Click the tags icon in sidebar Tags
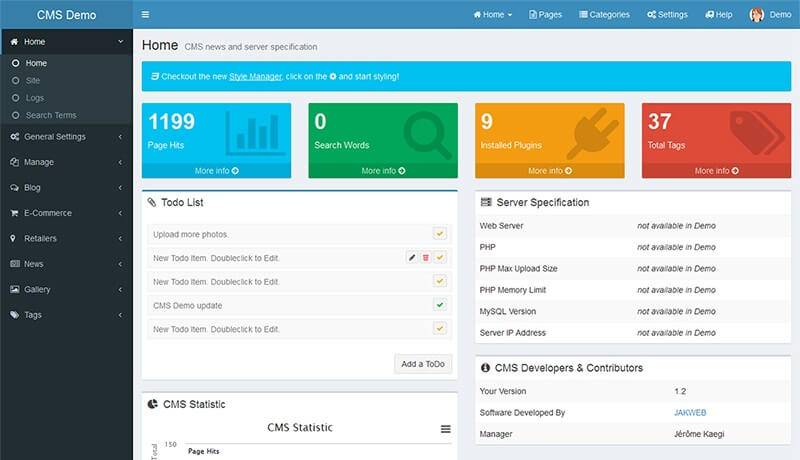This screenshot has width=800, height=460. [x=15, y=315]
